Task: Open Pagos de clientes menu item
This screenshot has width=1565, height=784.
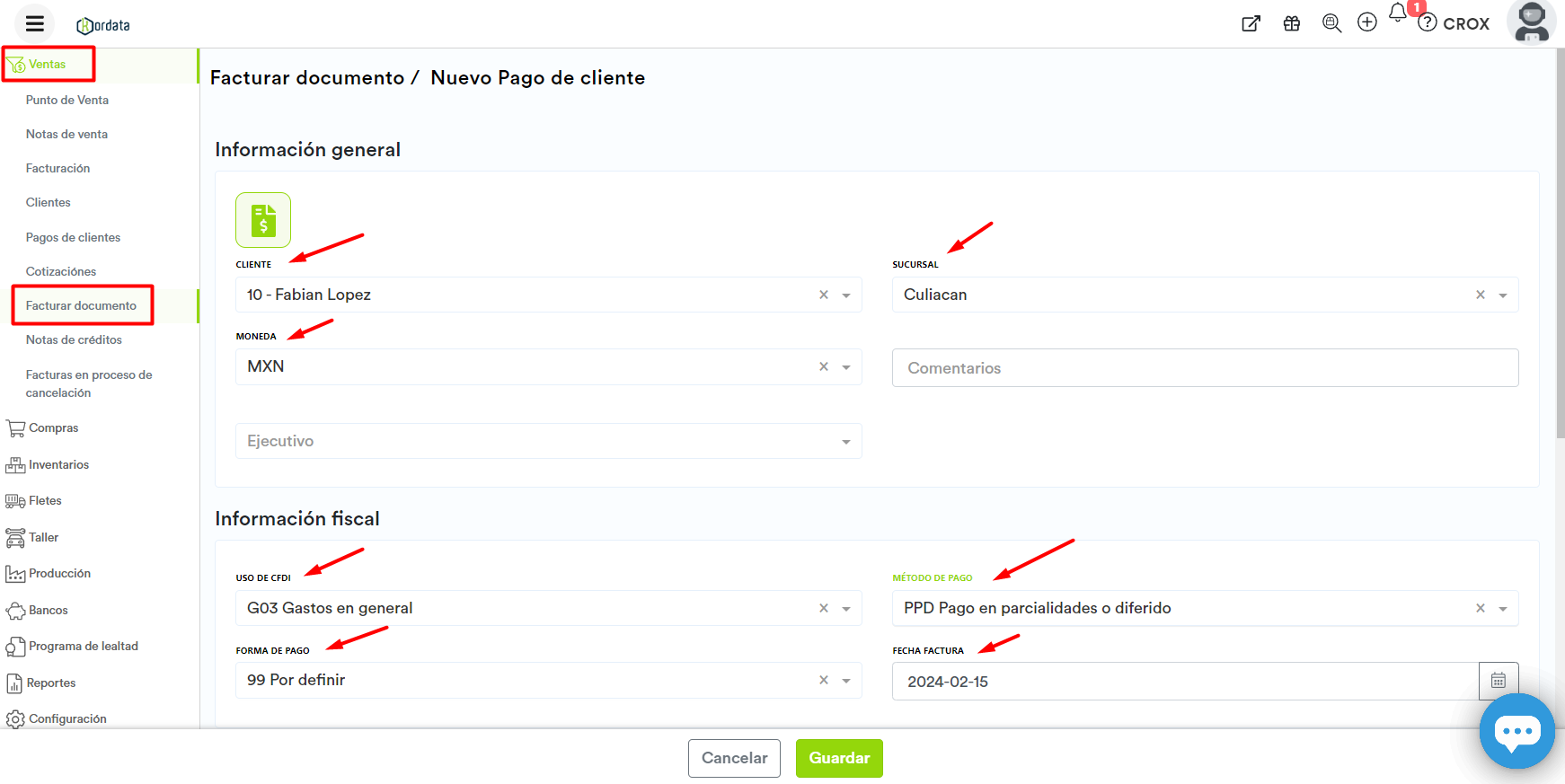Action: [x=73, y=237]
